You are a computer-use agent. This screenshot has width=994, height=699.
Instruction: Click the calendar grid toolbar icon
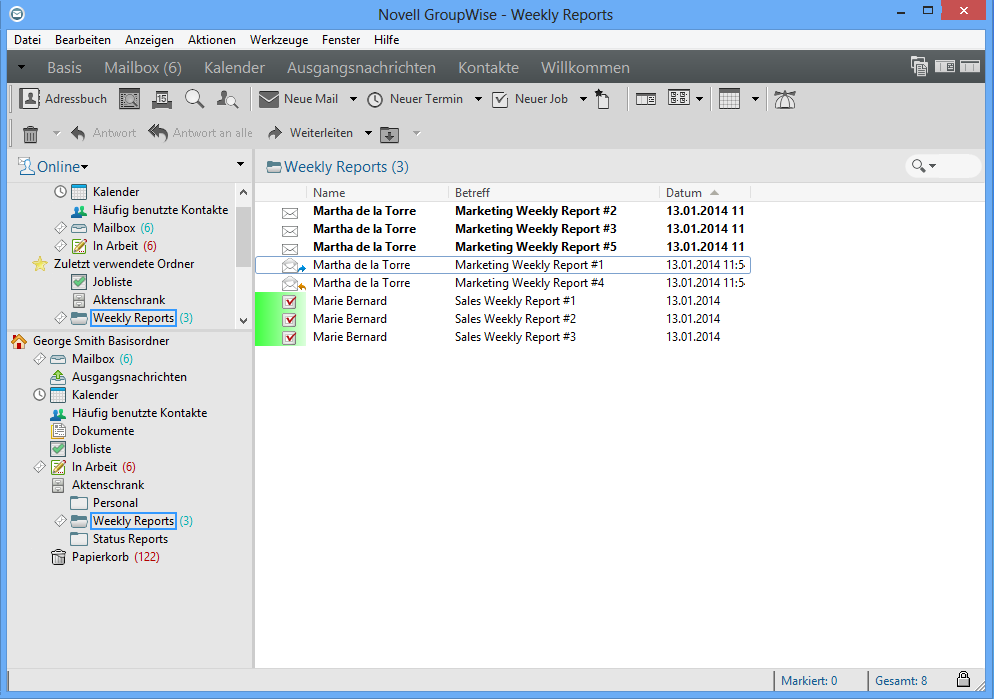[730, 99]
